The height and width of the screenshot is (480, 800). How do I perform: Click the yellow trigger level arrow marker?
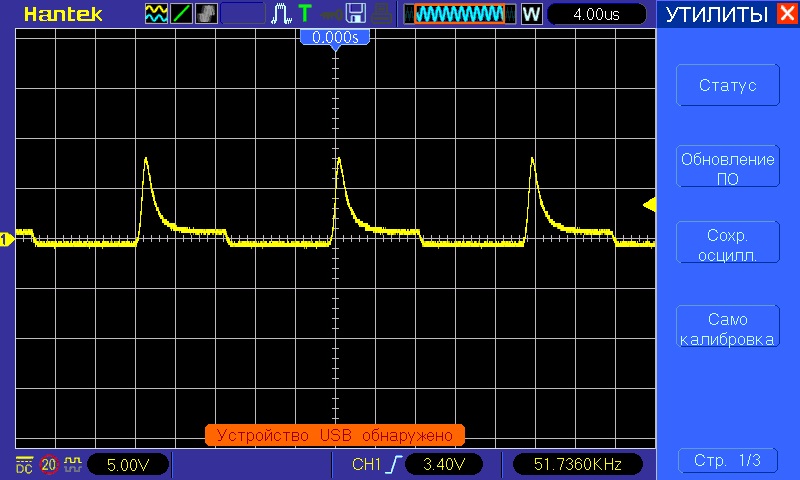pyautogui.click(x=649, y=205)
